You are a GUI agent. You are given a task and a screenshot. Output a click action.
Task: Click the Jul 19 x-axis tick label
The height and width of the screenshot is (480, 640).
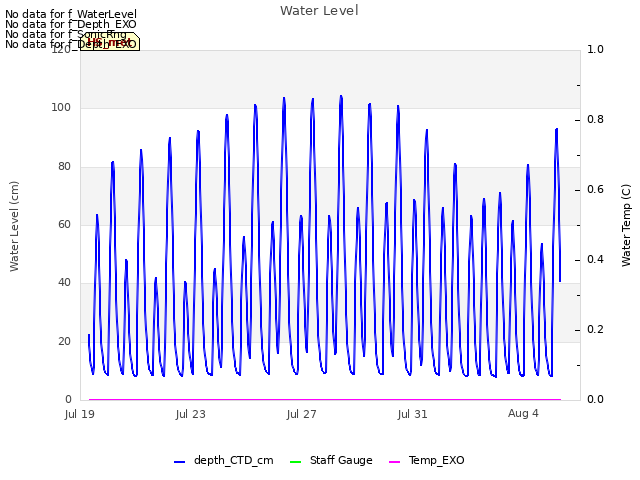(x=80, y=414)
